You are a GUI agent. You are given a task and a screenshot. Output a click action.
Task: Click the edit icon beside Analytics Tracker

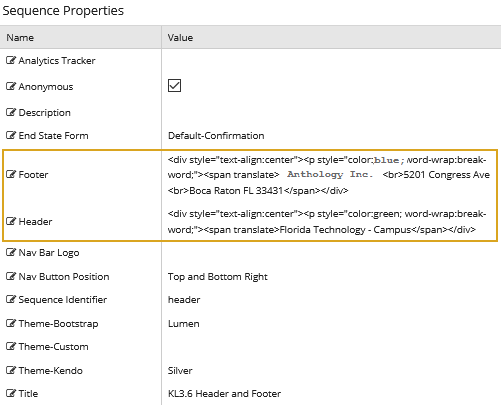pyautogui.click(x=11, y=60)
